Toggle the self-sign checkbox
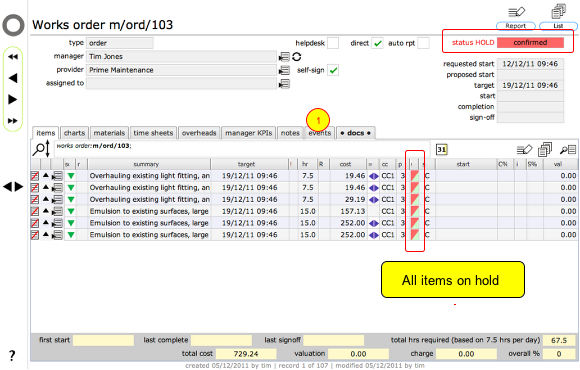Image resolution: width=580 pixels, height=370 pixels. 333,70
